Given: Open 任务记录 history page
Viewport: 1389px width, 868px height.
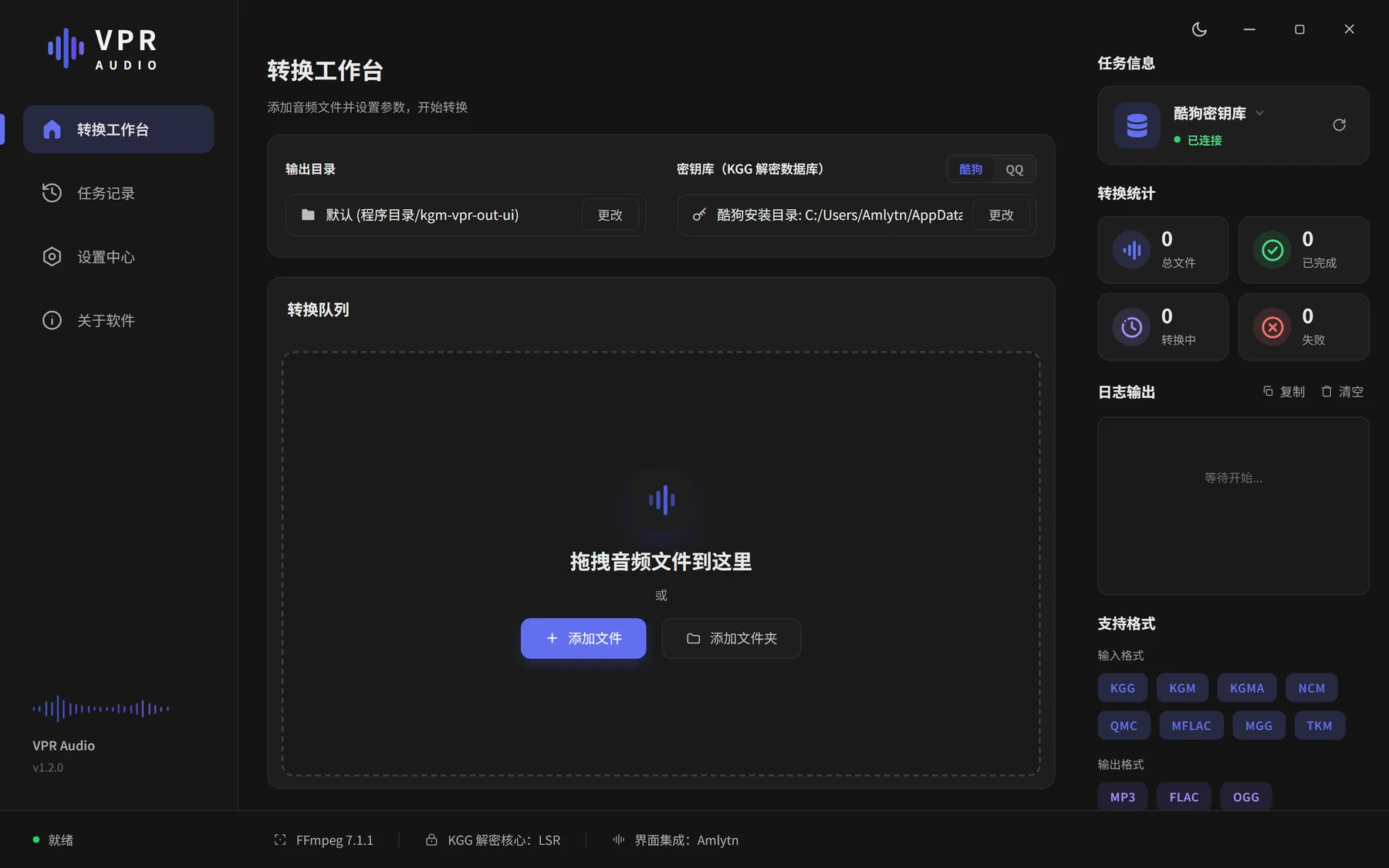Looking at the screenshot, I should tap(118, 193).
